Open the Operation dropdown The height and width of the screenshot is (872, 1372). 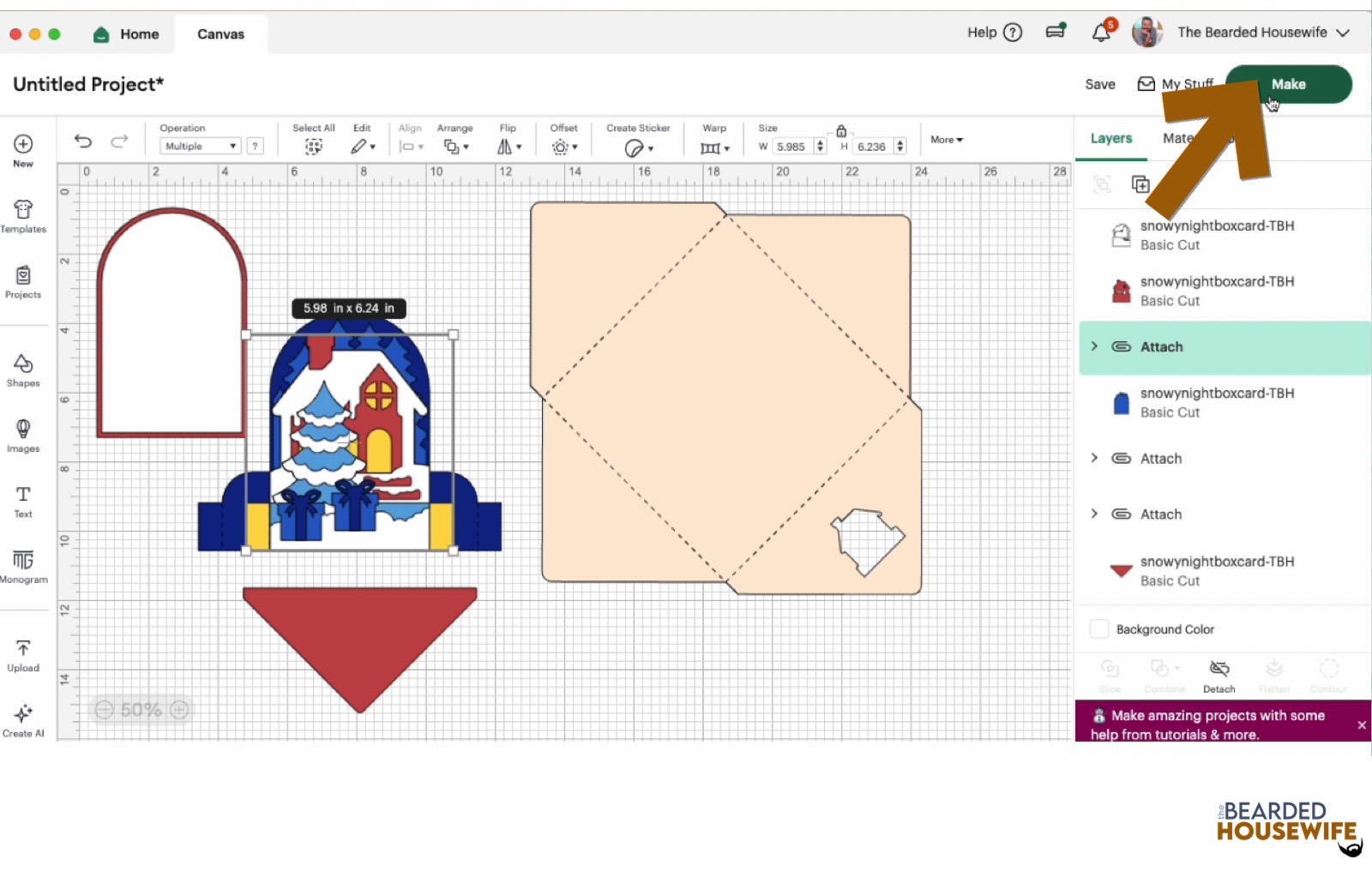(x=201, y=147)
